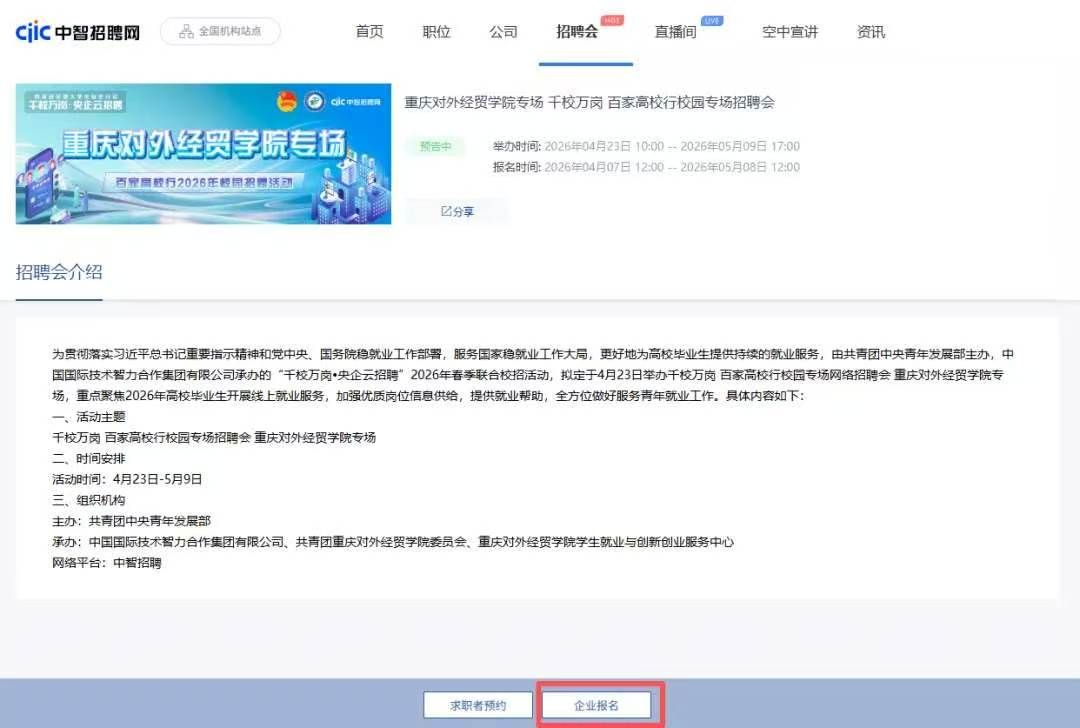
Task: Click the job fair title heading
Action: coord(589,102)
